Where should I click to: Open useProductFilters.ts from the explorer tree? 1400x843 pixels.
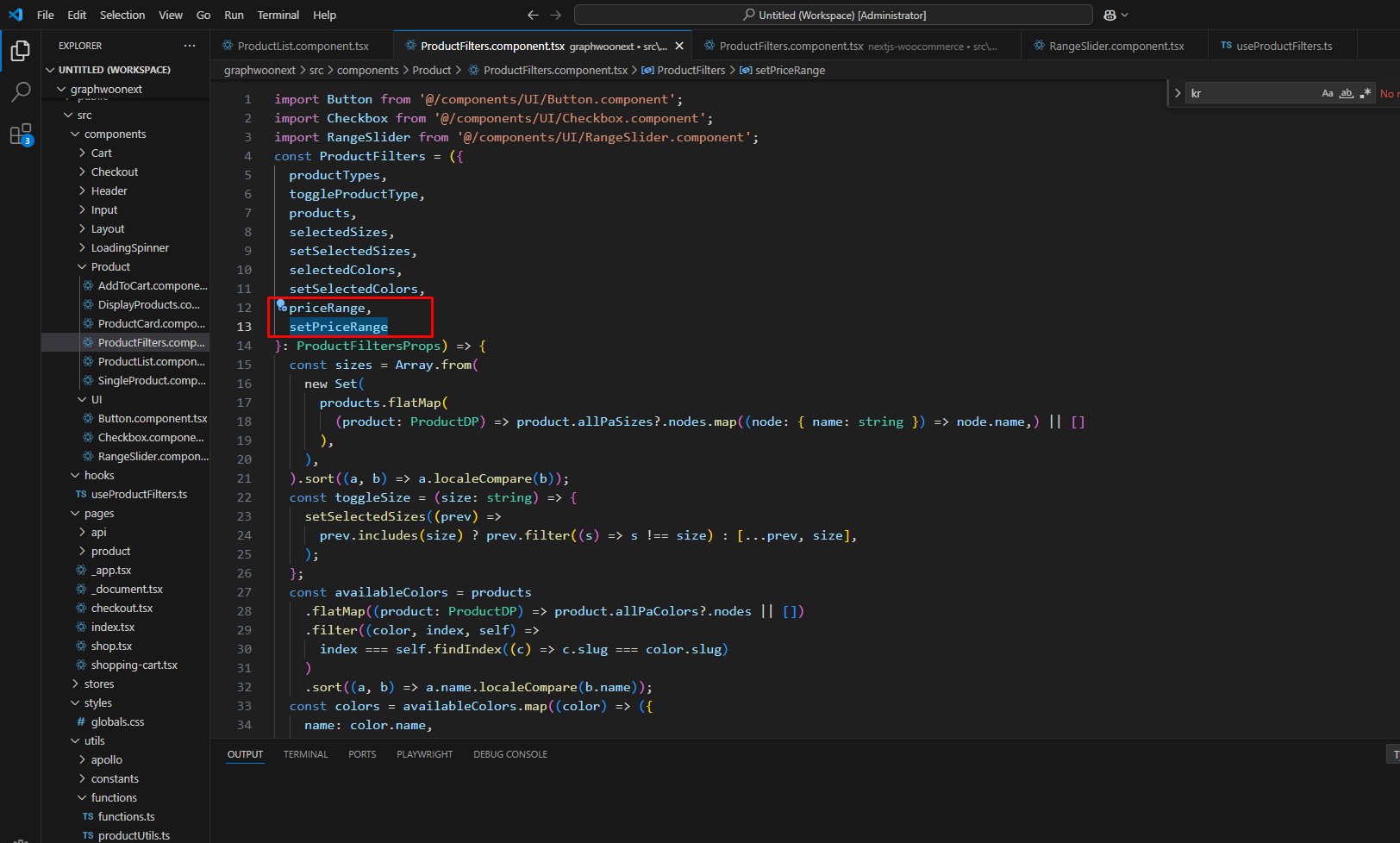click(139, 495)
